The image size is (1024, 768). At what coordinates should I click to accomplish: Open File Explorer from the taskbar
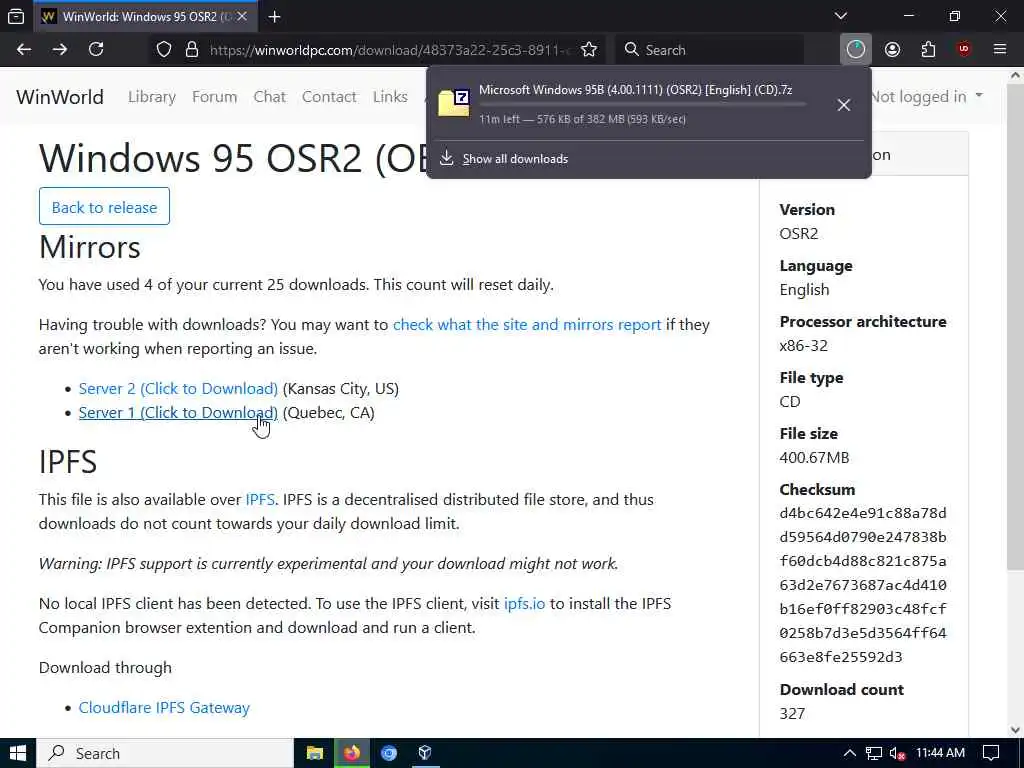[x=315, y=753]
